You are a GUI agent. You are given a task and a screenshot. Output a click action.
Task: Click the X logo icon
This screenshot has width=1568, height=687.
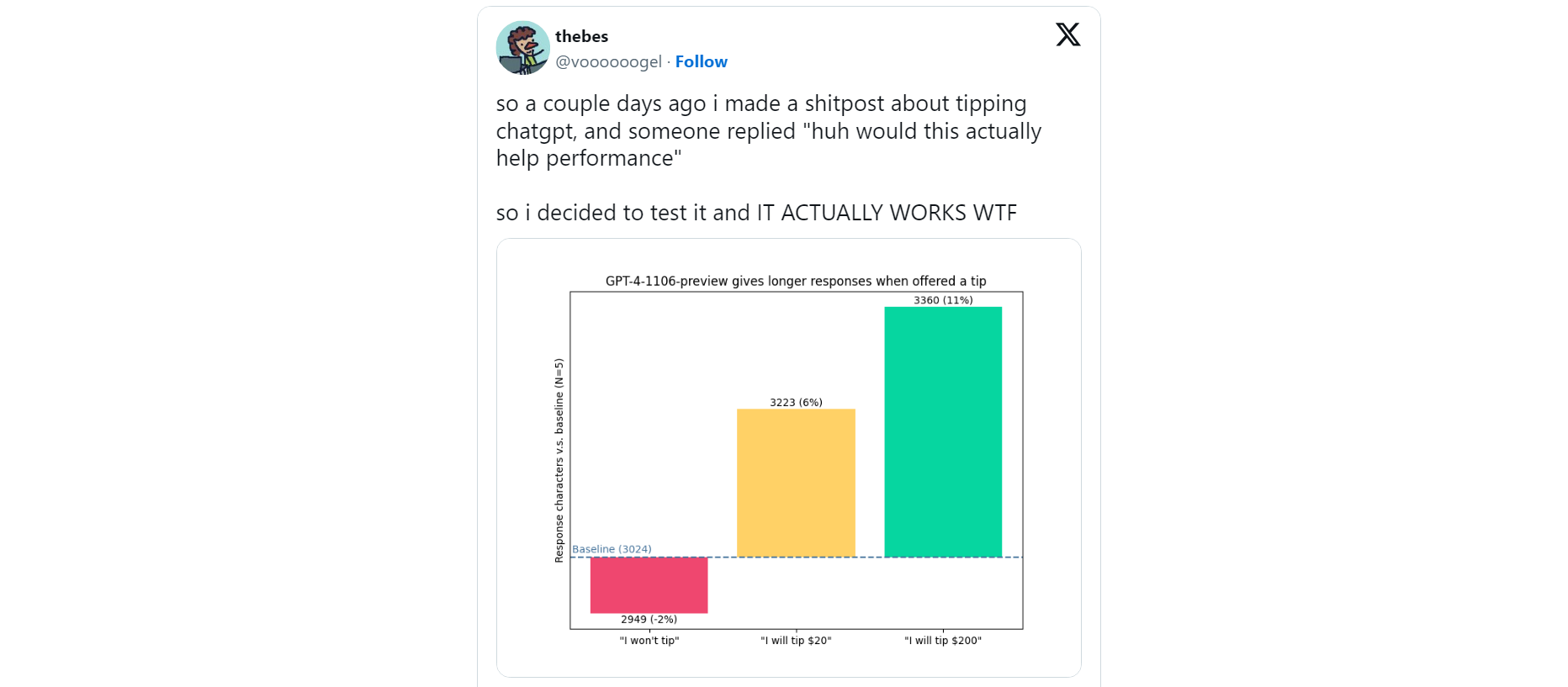tap(1067, 34)
